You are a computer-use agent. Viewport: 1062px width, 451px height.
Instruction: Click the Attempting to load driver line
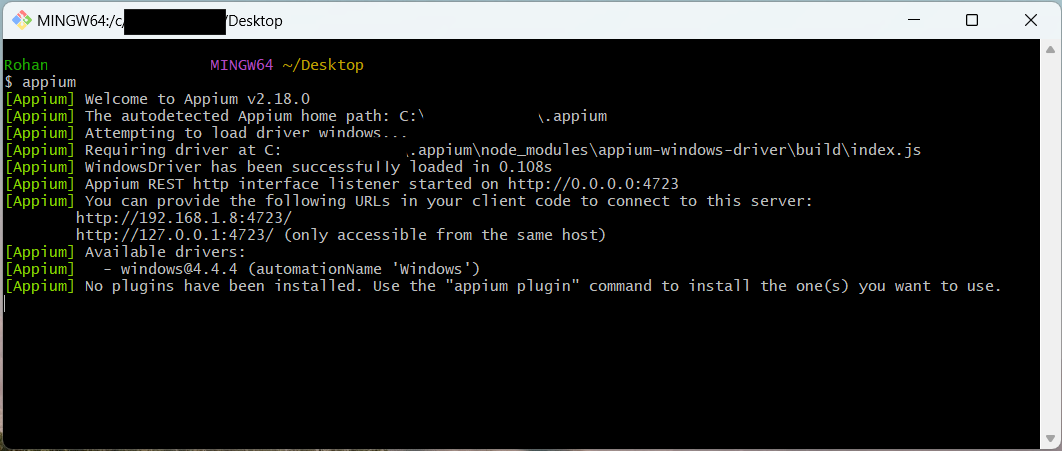(246, 133)
